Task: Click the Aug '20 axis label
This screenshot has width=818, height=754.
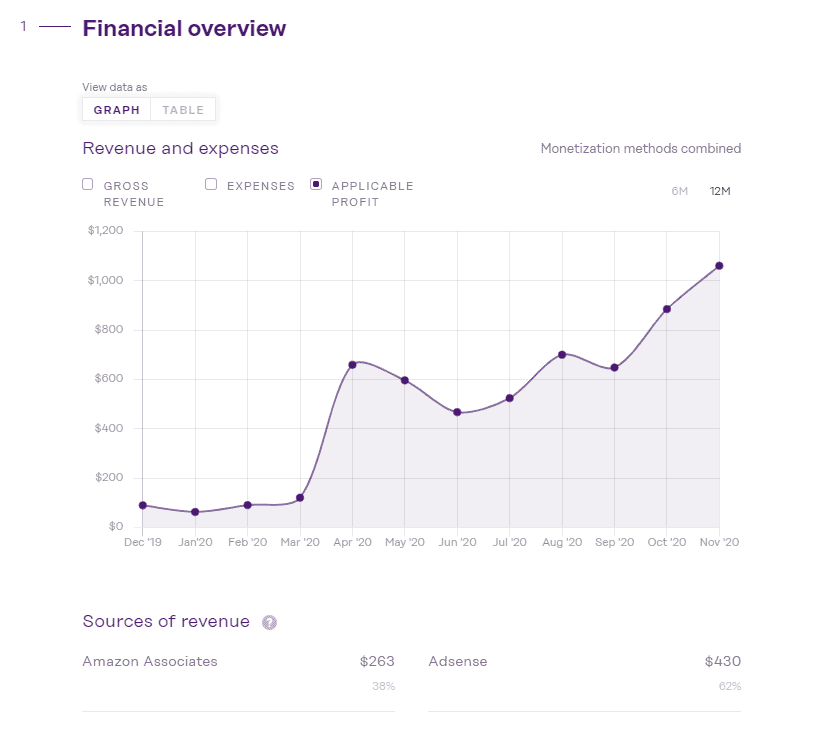Action: pos(562,542)
